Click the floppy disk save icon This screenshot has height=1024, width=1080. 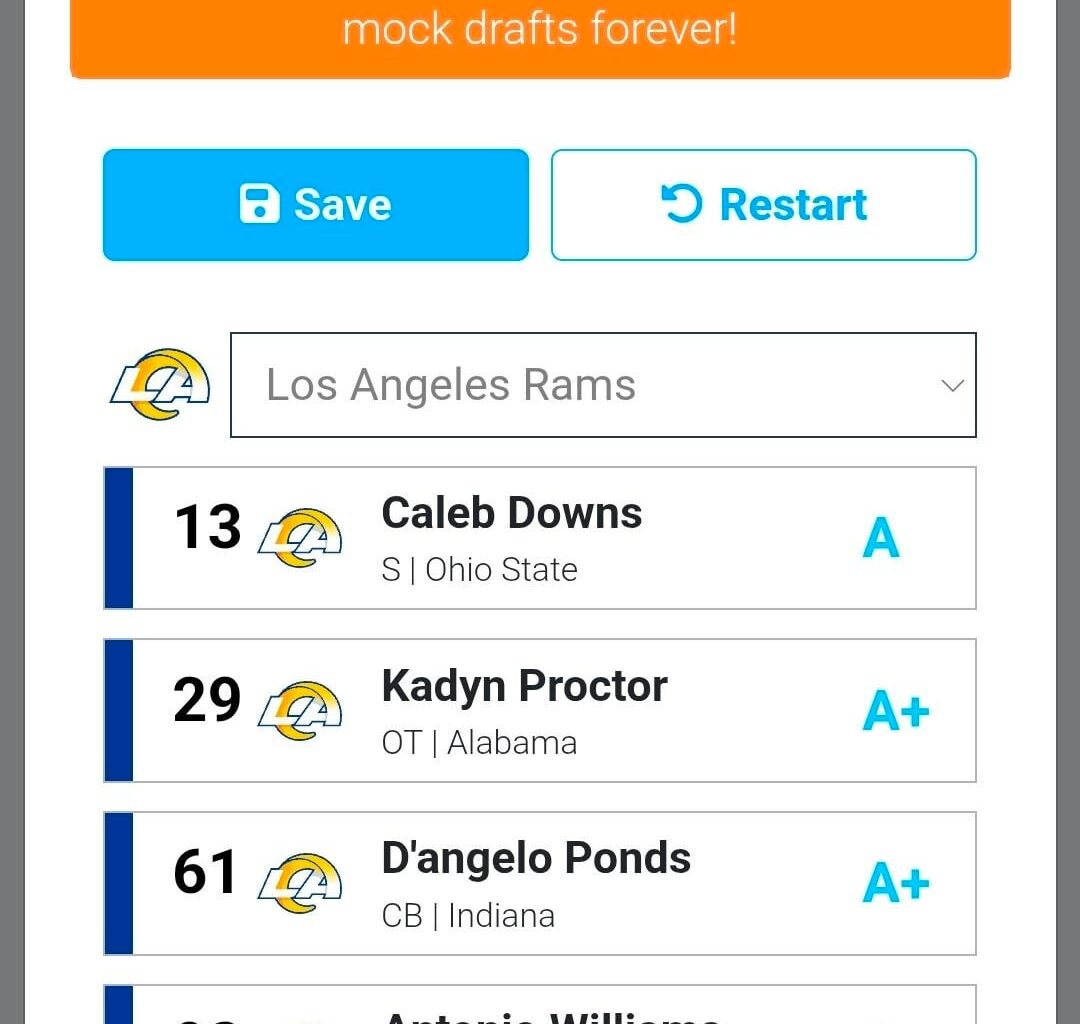pyautogui.click(x=262, y=204)
